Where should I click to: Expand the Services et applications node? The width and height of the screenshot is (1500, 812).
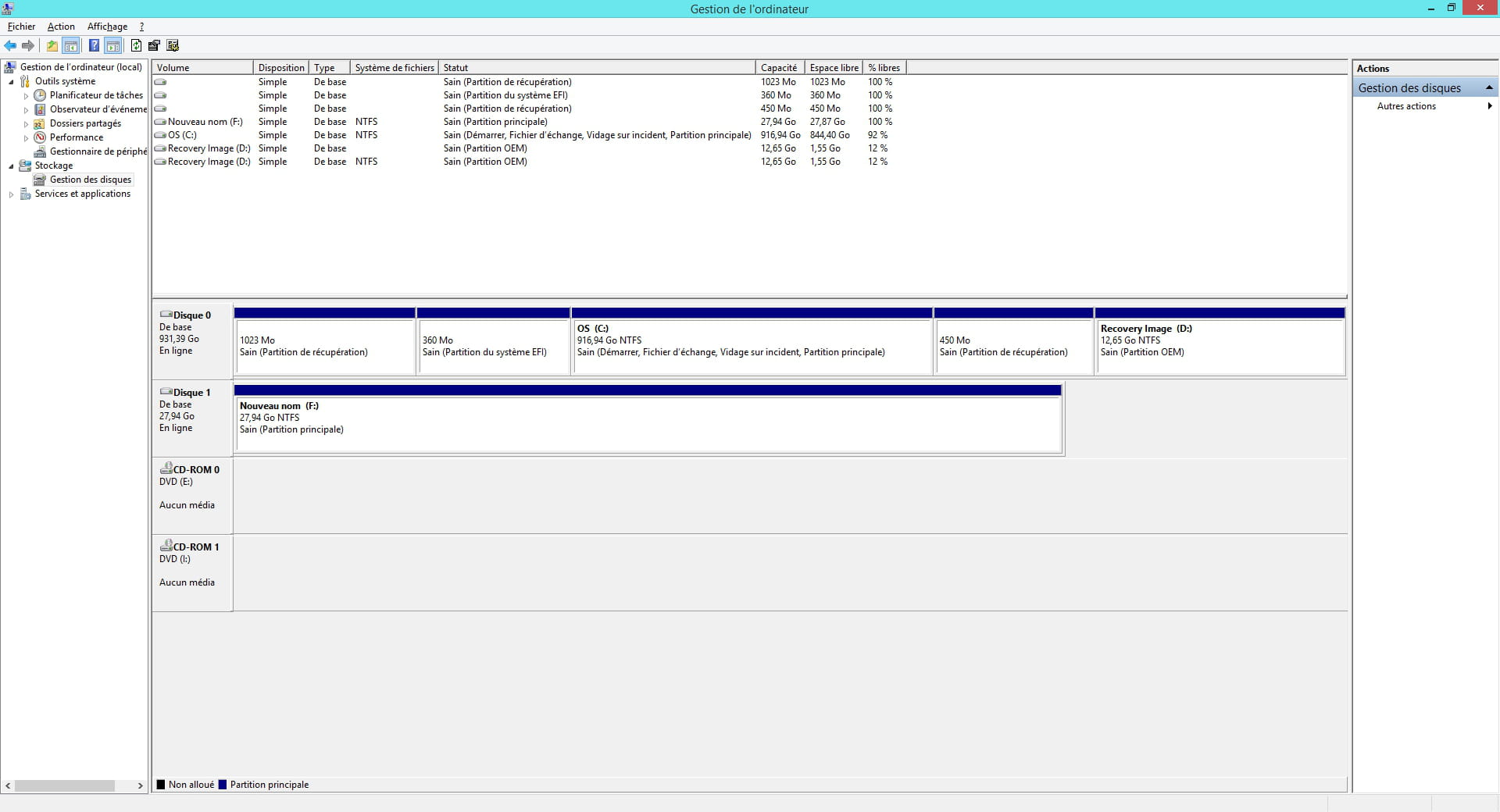pyautogui.click(x=11, y=194)
